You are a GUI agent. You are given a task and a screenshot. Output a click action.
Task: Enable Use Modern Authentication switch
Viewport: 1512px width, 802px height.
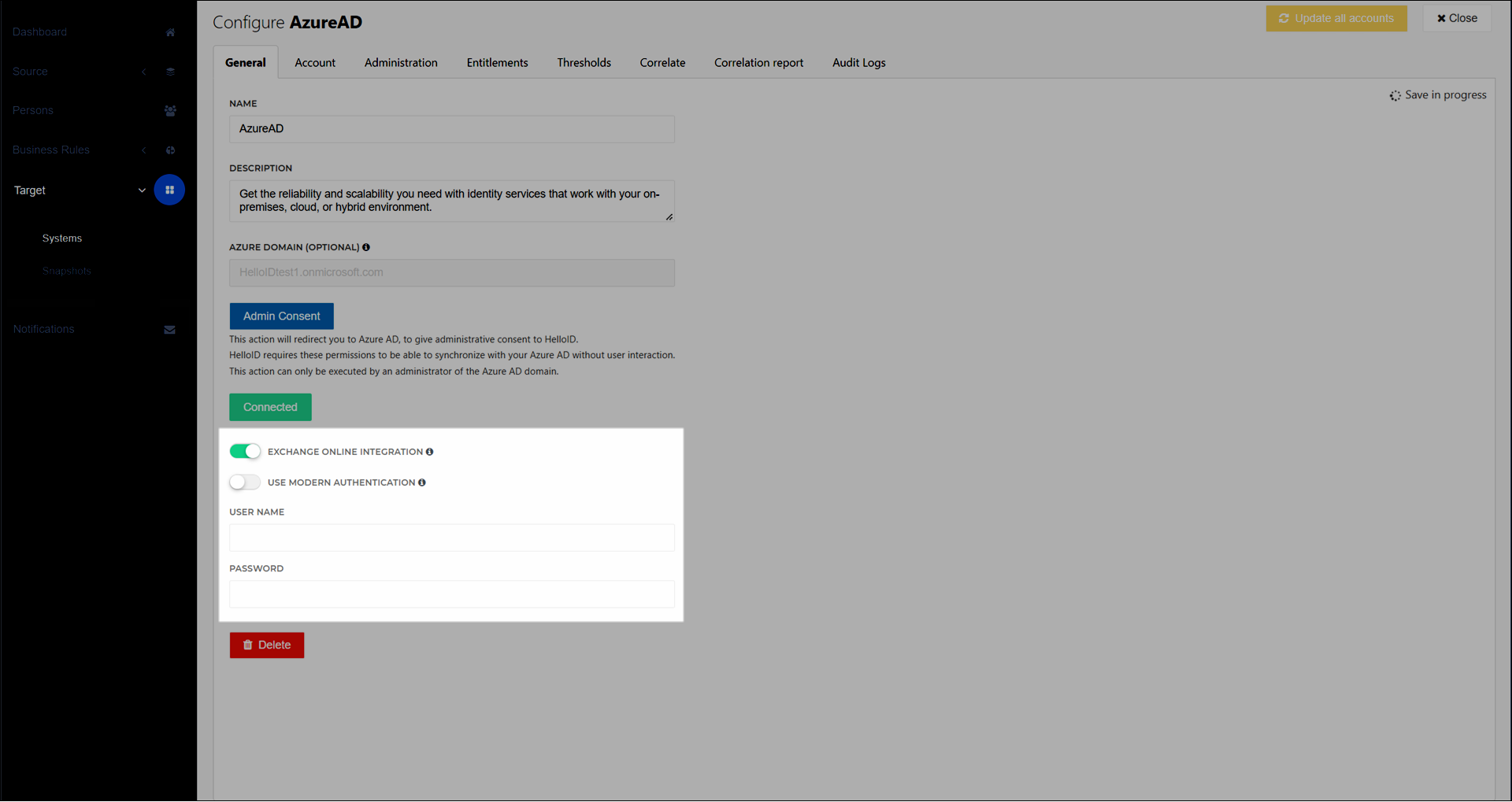(x=245, y=482)
